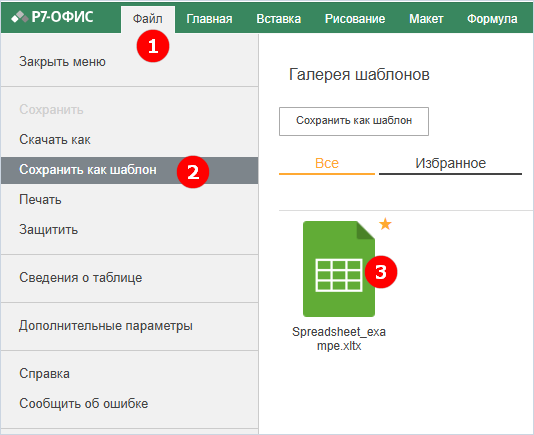
Task: Click the Р7-ОФИС logo
Action: (52, 17)
